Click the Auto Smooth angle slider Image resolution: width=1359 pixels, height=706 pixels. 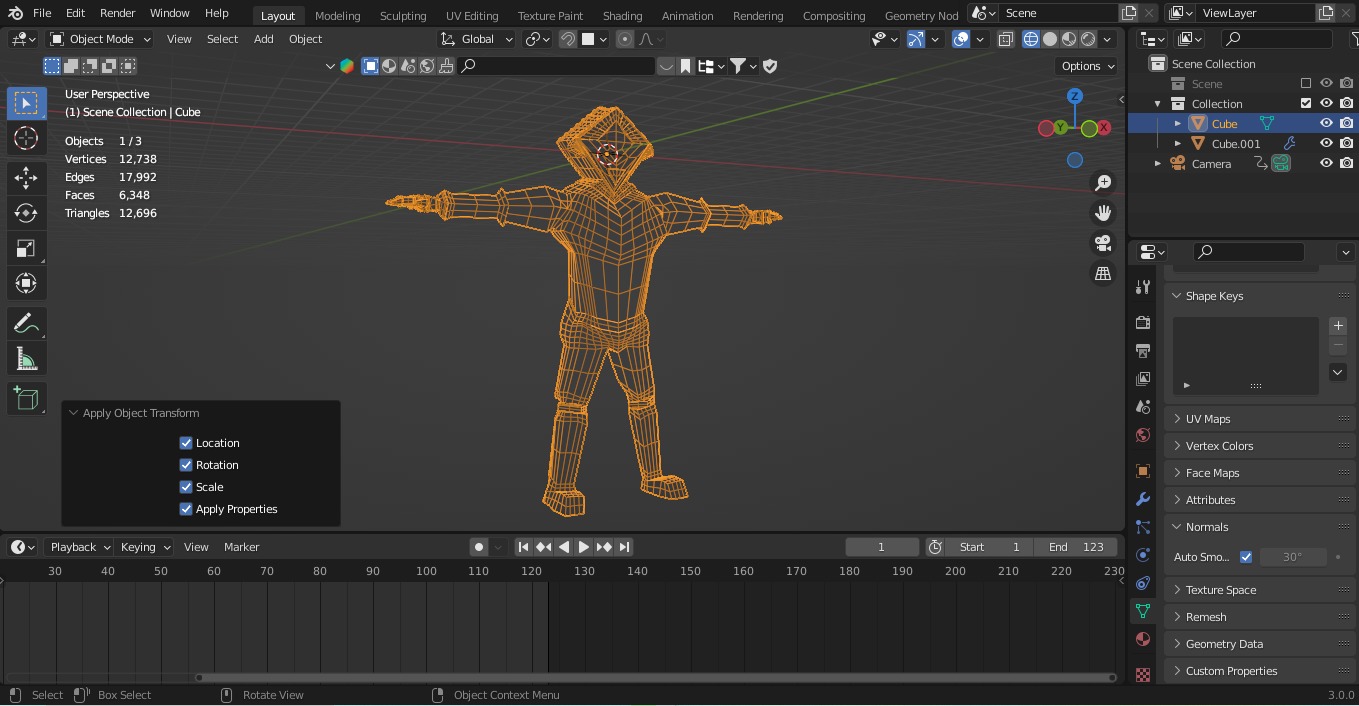1292,557
